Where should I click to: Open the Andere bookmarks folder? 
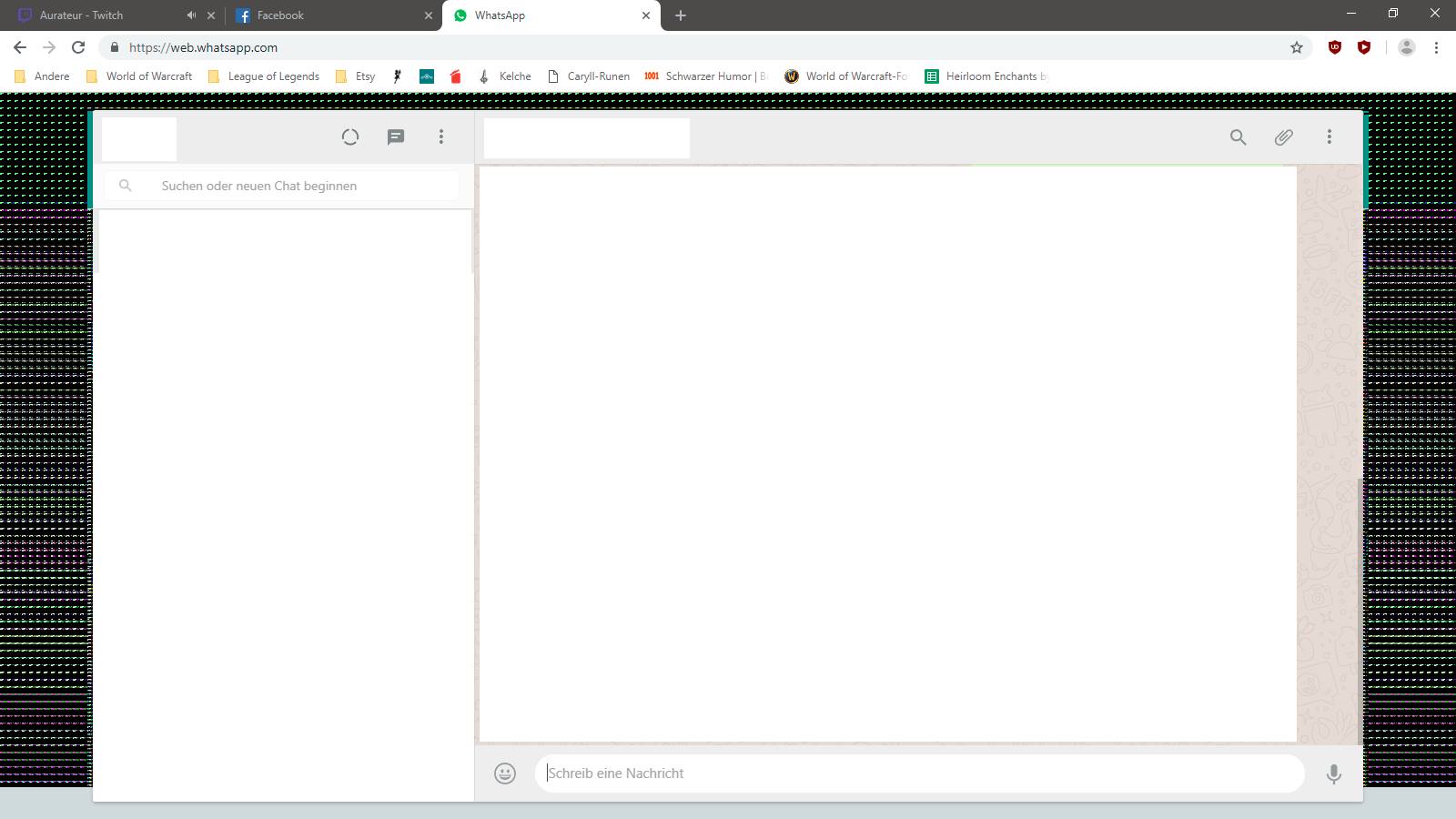point(42,76)
